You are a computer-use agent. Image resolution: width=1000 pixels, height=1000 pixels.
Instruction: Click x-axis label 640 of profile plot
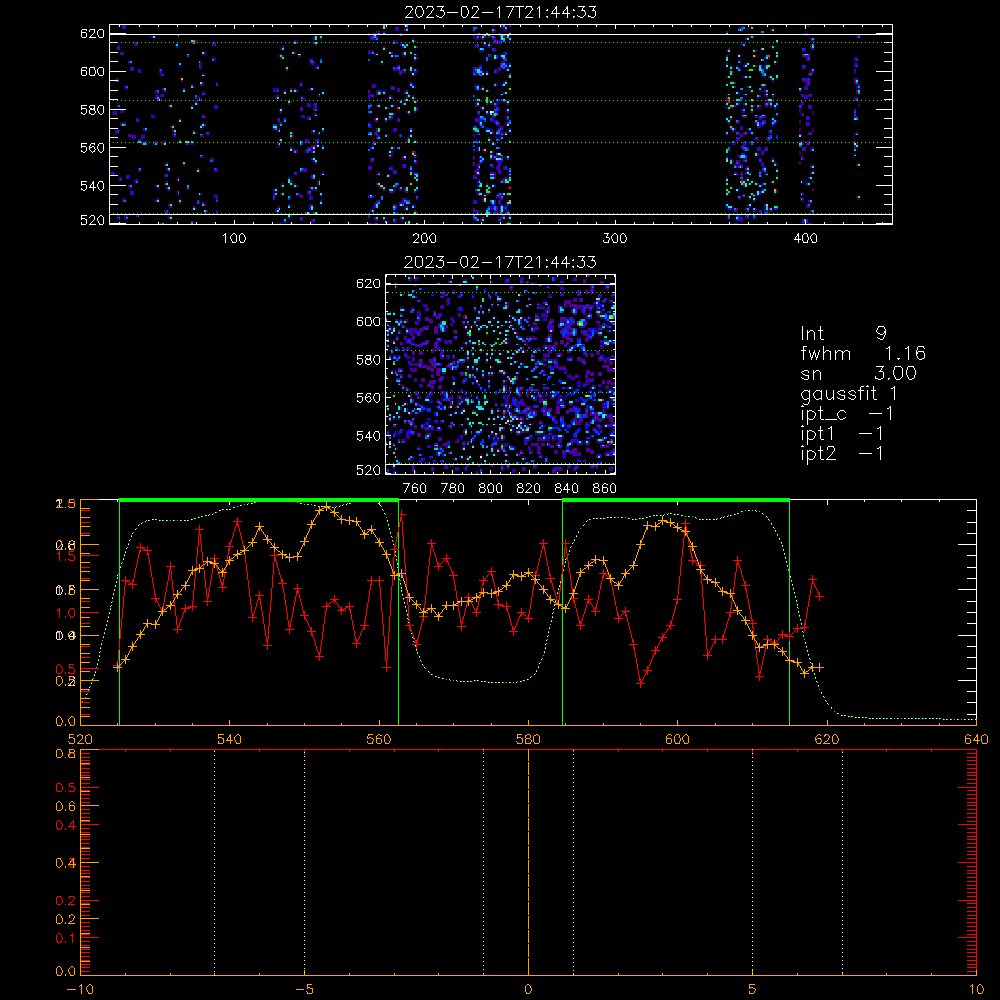976,739
